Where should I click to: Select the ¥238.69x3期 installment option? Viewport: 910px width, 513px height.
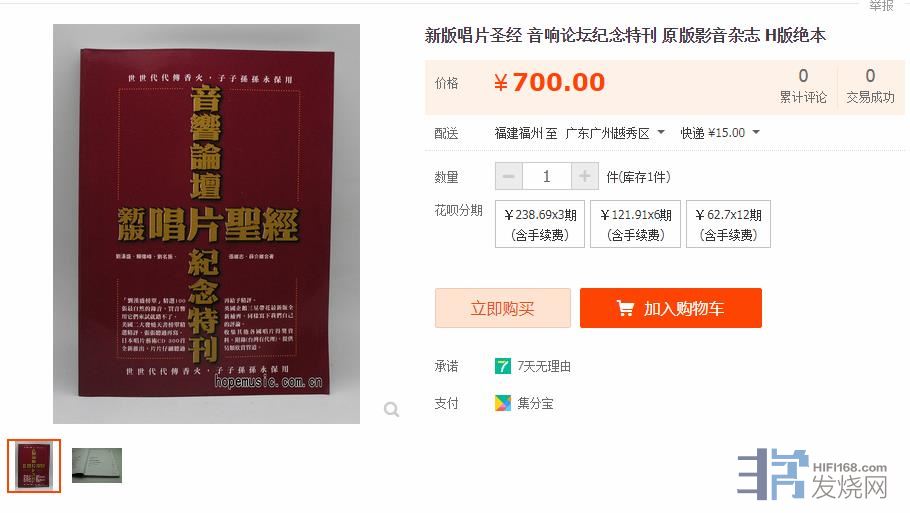540,224
